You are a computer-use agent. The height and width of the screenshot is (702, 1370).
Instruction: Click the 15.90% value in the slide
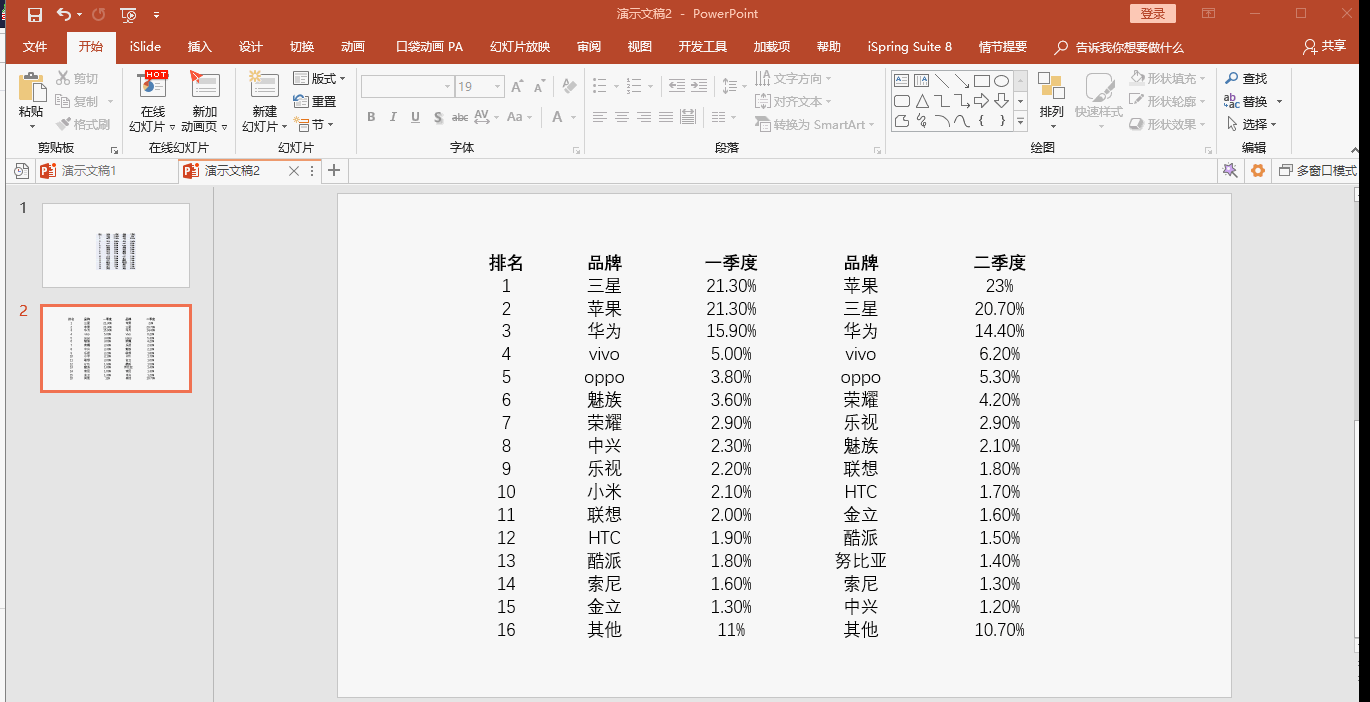[x=731, y=331]
